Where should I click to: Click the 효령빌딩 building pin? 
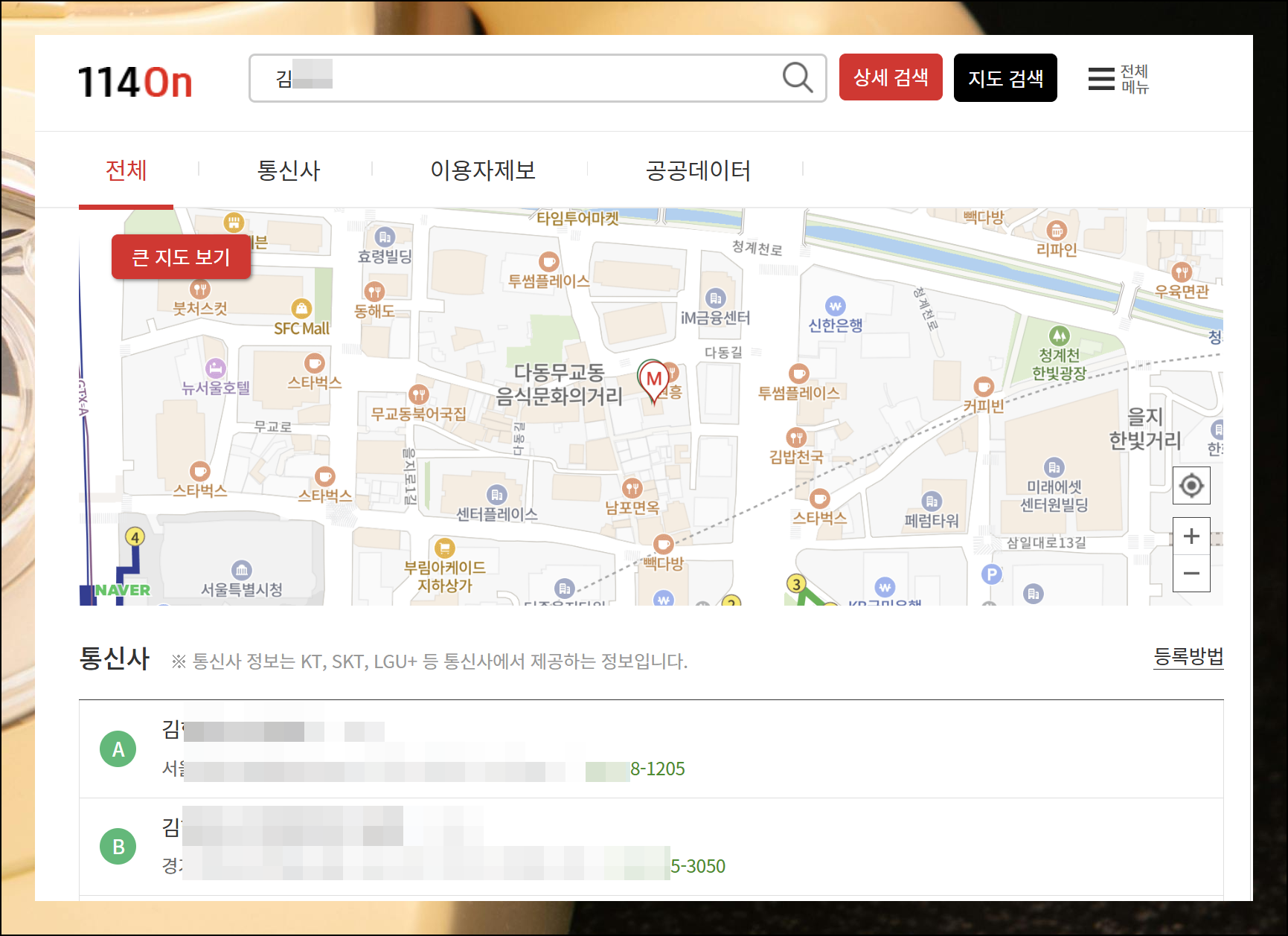point(385,237)
